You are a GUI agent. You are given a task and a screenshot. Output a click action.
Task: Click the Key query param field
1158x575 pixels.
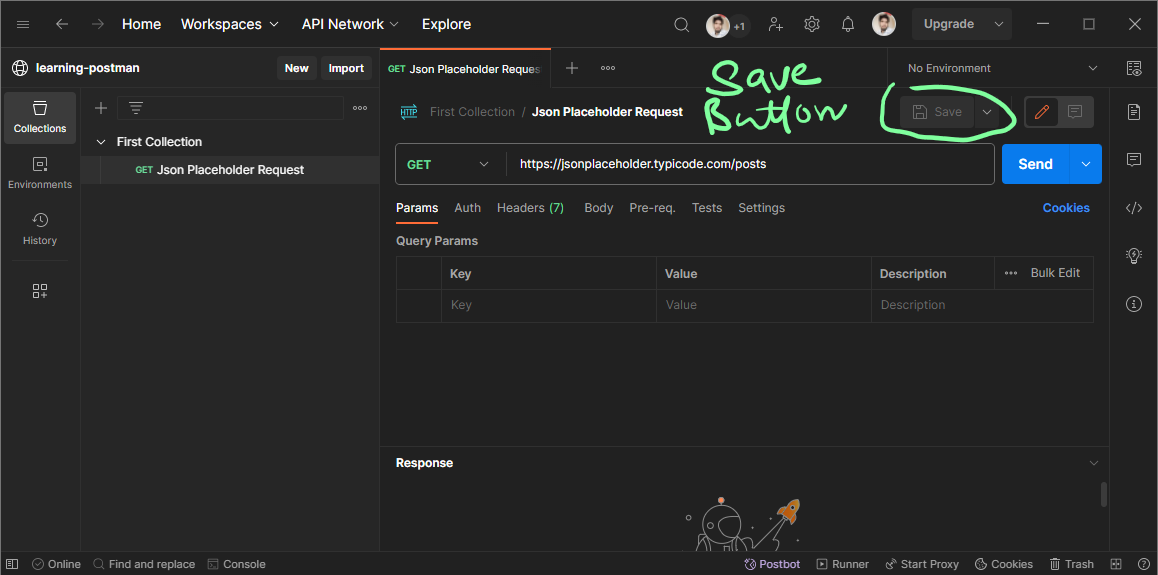[549, 305]
